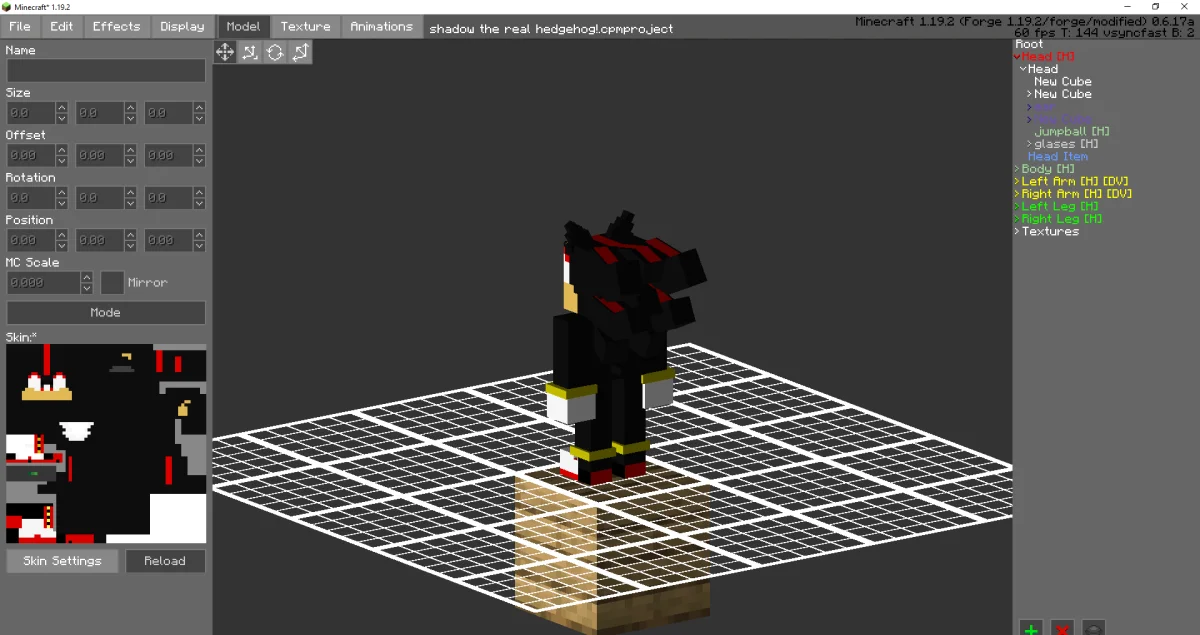Increase the Size Z value
The image size is (1200, 635).
click(x=200, y=108)
